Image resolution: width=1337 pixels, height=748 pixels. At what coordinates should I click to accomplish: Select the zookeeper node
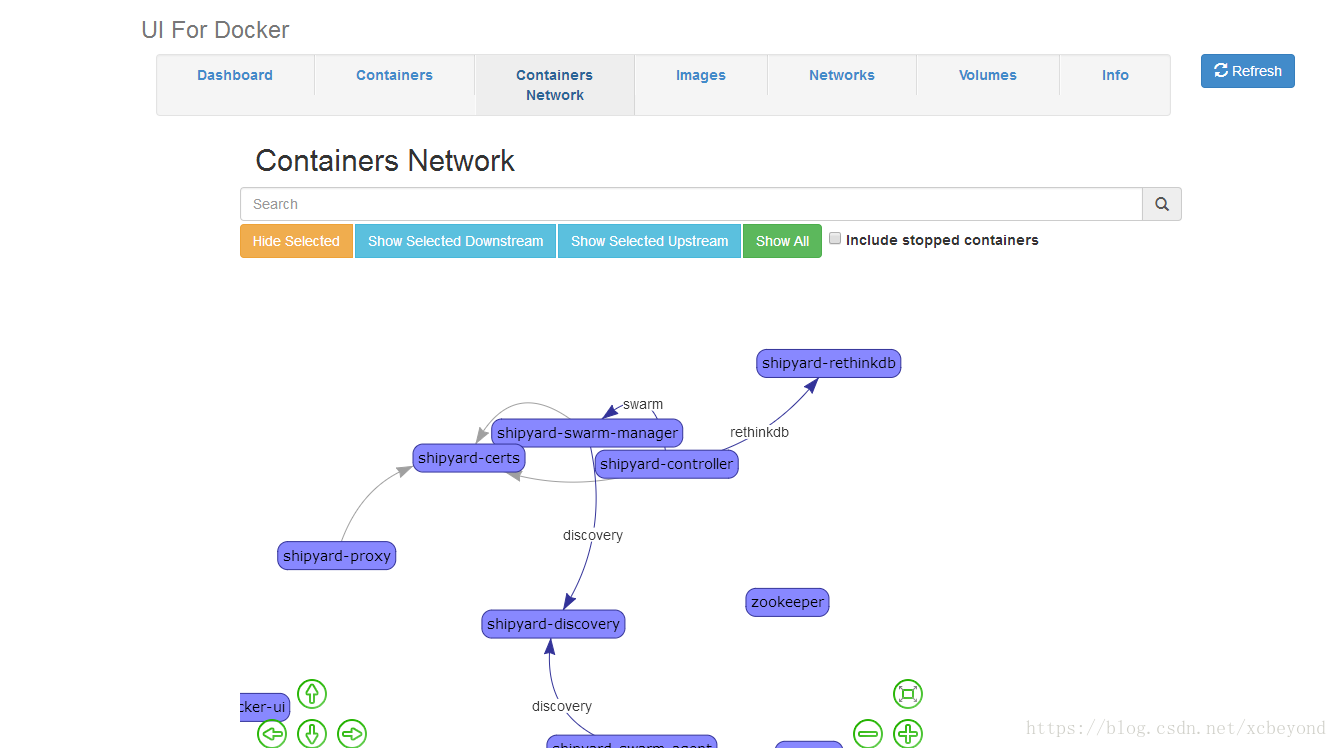click(787, 601)
